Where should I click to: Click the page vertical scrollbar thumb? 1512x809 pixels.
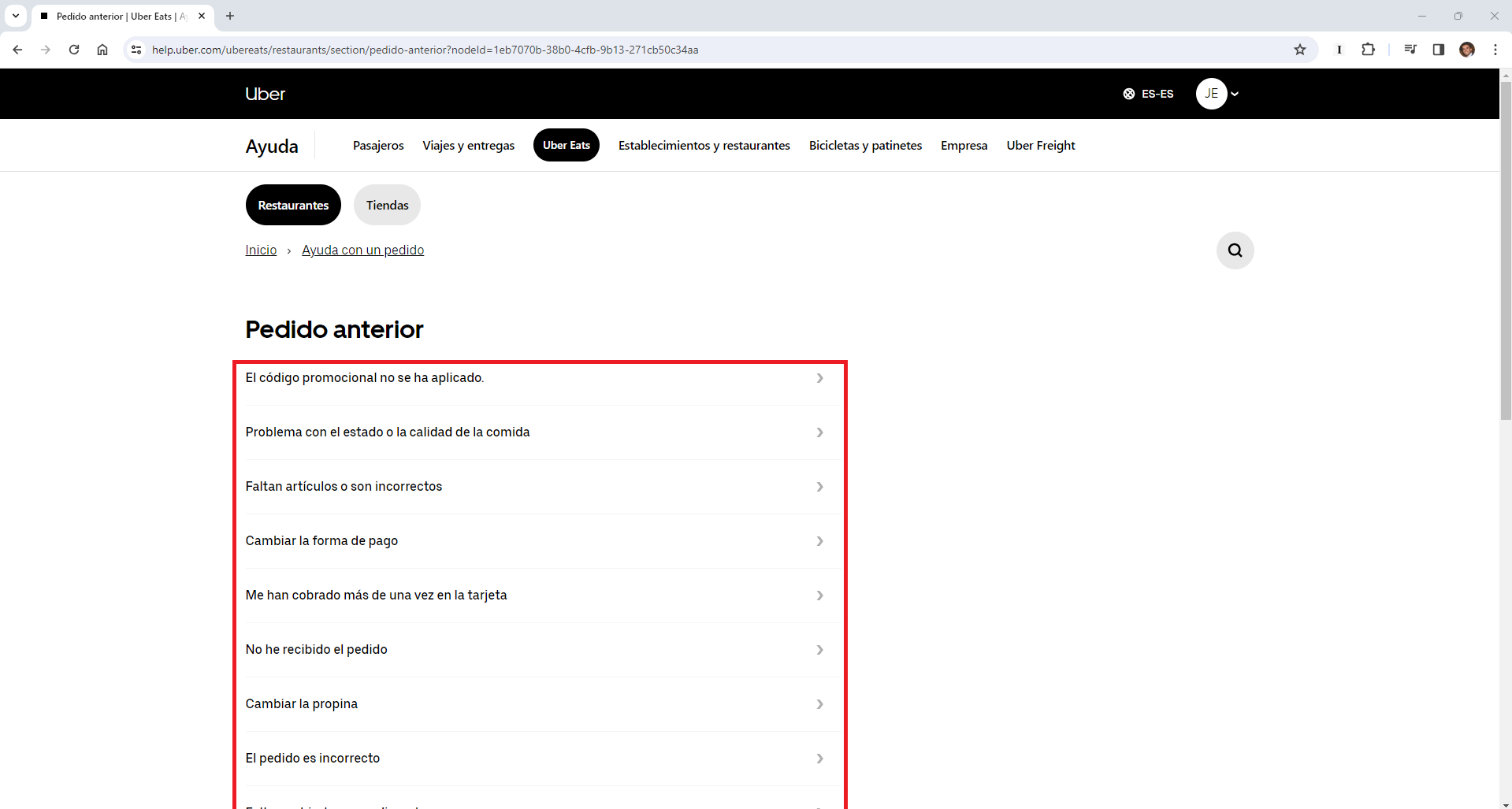(x=1506, y=250)
